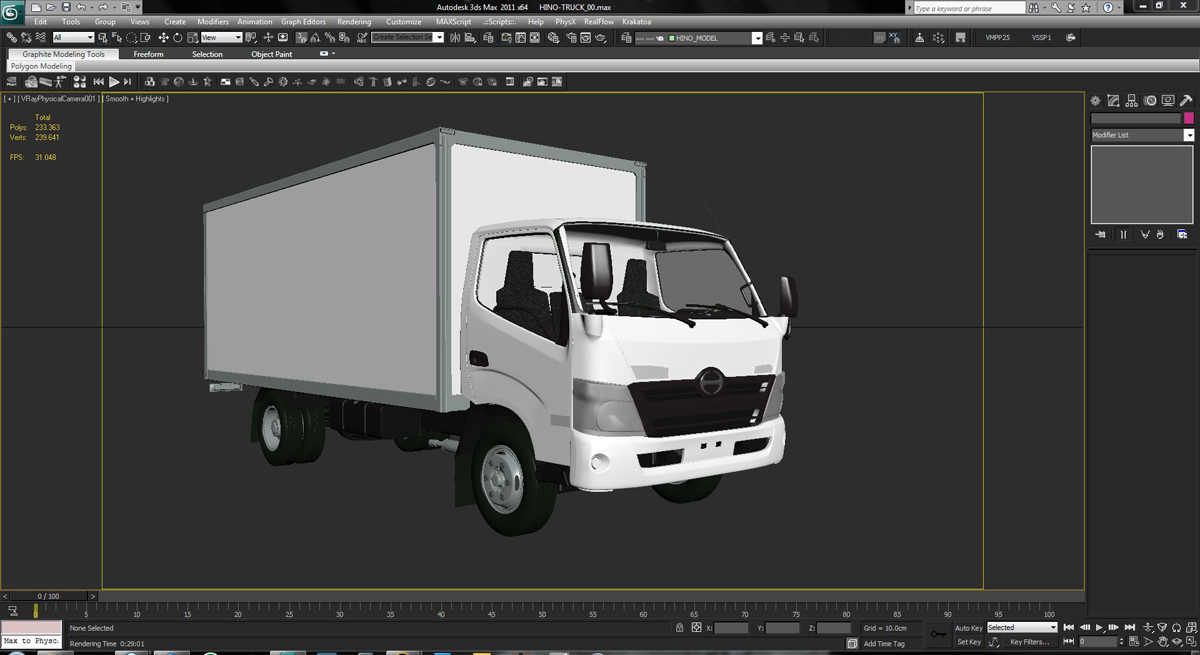The height and width of the screenshot is (655, 1200).
Task: Open the Rendering menu
Action: click(x=355, y=21)
